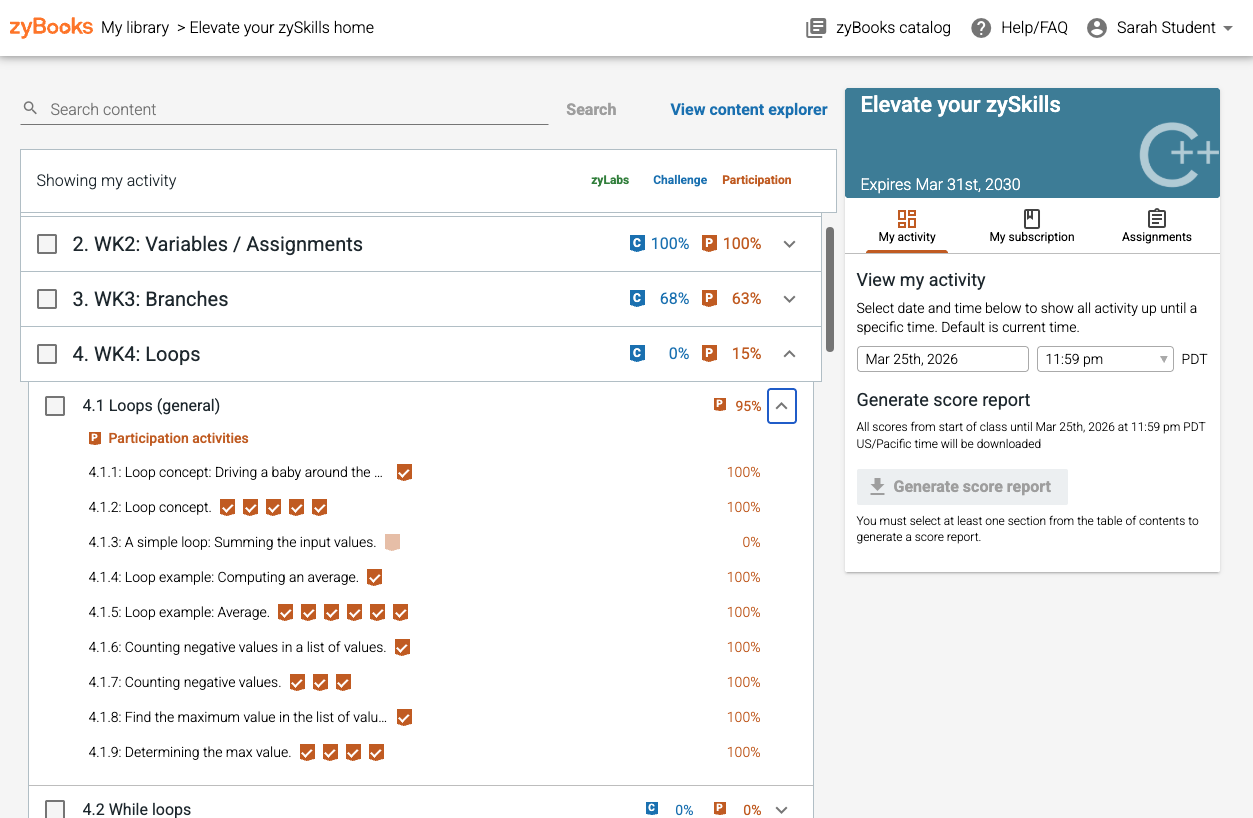The image size is (1253, 818).
Task: Click the challenge badge icon for WK3: Branches
Action: [x=636, y=298]
